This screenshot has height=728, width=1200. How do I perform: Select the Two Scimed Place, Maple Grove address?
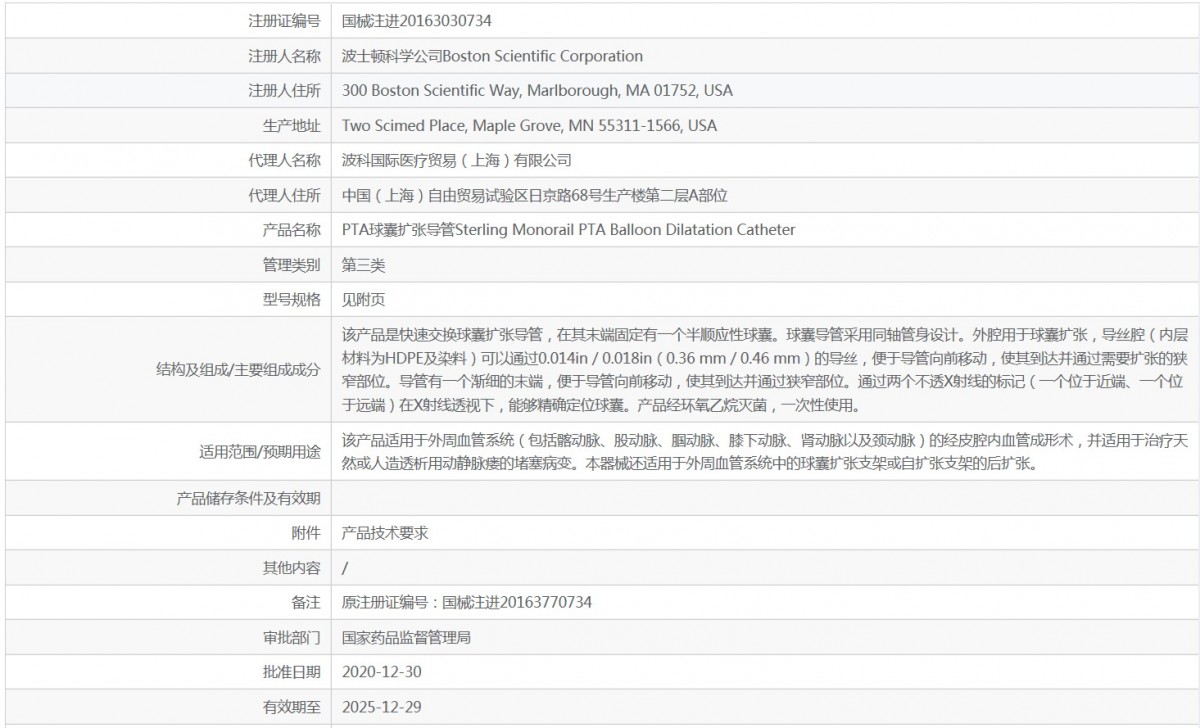pos(529,125)
